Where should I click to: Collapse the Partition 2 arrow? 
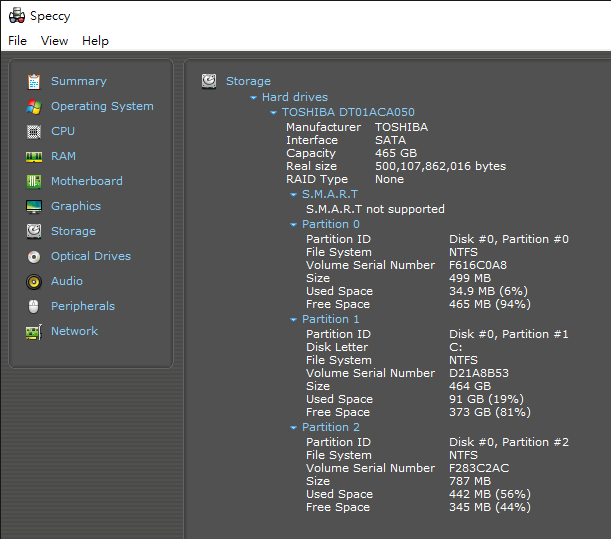click(x=293, y=428)
